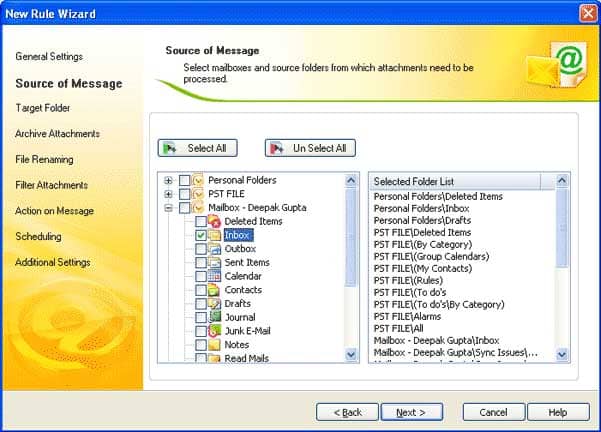The width and height of the screenshot is (601, 432).
Task: Cancel the New Rule Wizard
Action: click(x=494, y=412)
